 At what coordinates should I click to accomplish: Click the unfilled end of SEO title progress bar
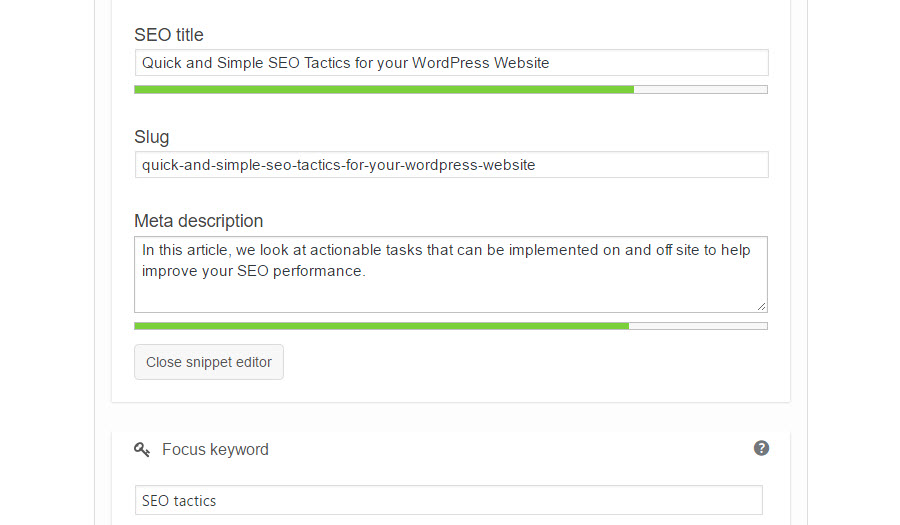[x=701, y=90]
